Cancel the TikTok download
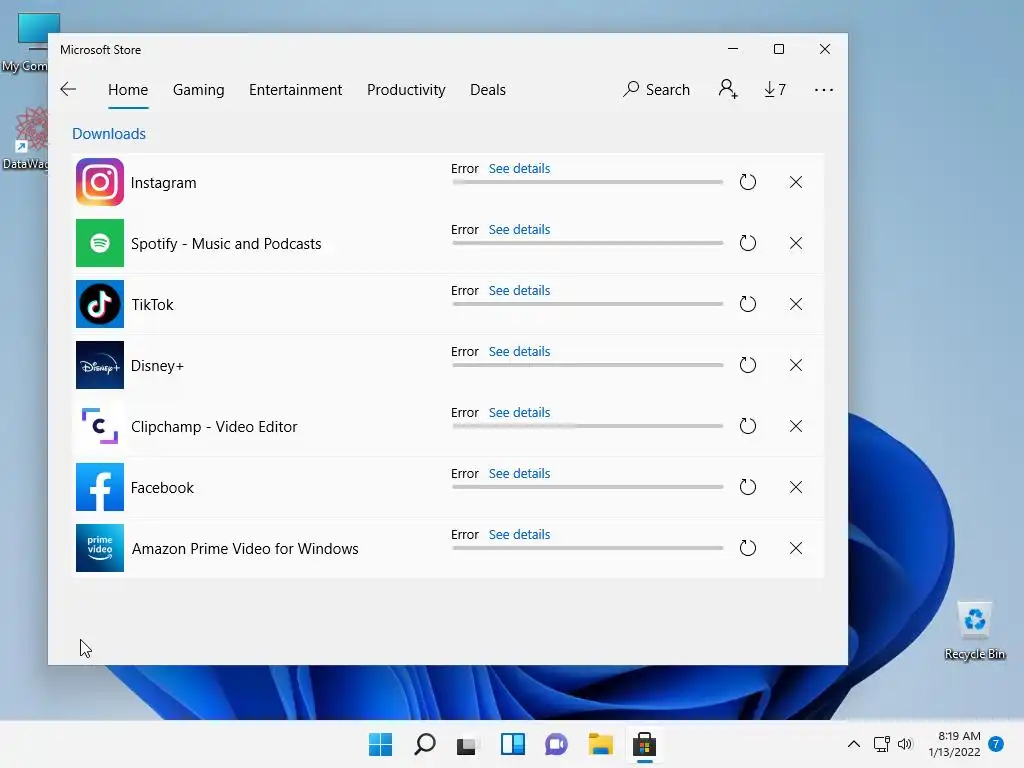The width and height of the screenshot is (1024, 768). point(795,304)
